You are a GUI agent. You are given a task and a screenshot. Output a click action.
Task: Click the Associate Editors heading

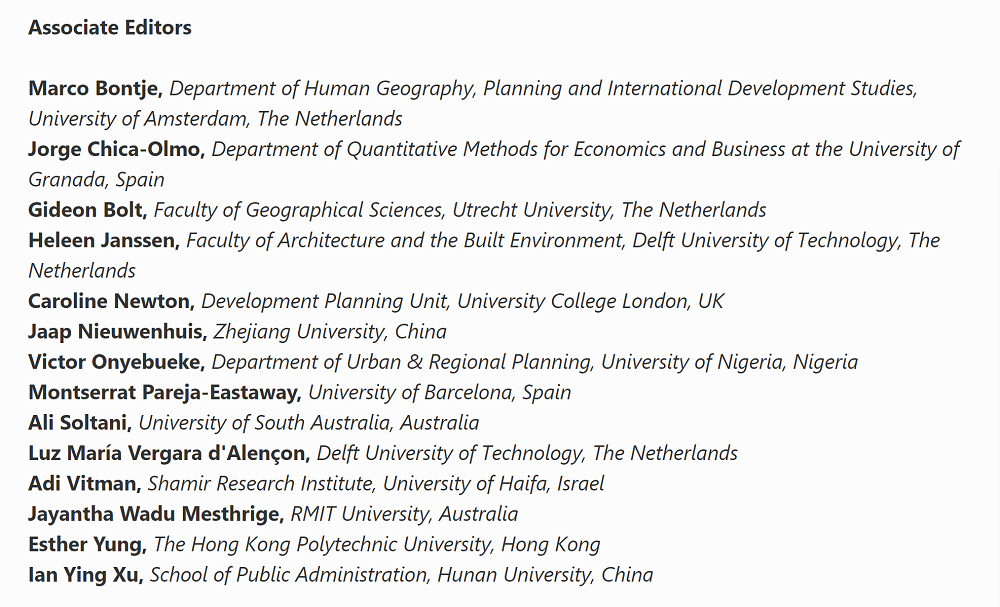[x=110, y=28]
